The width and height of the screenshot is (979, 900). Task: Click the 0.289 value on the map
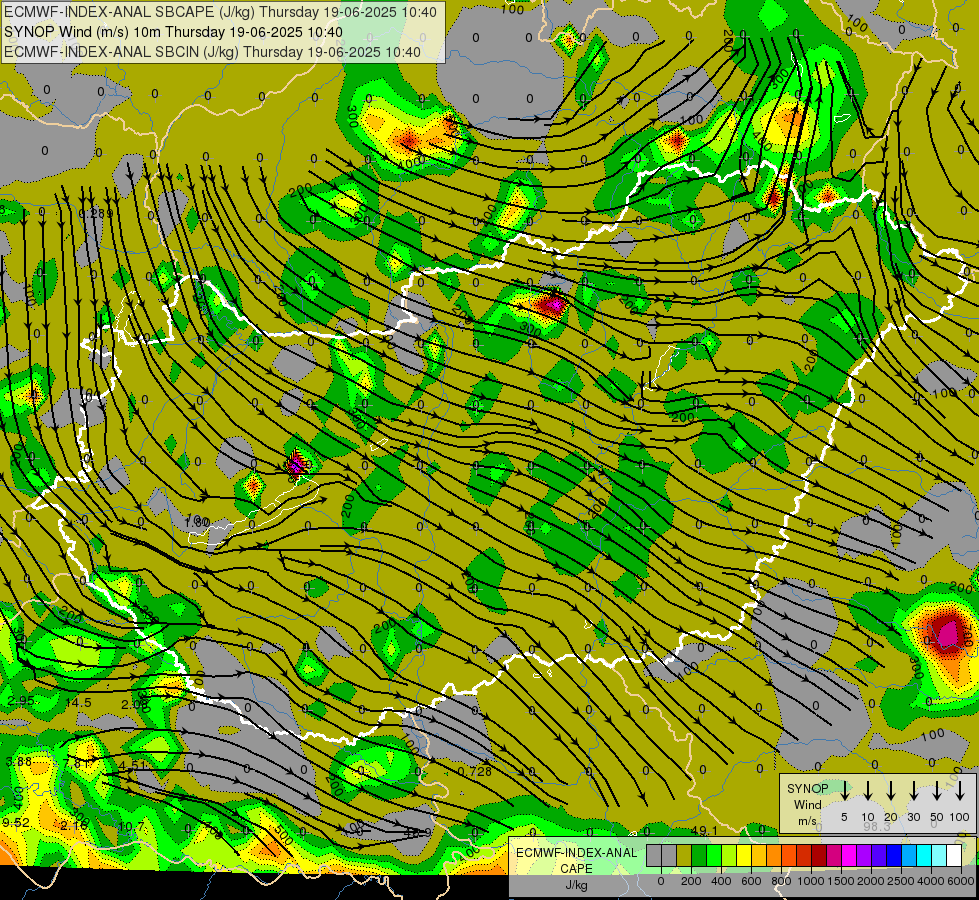(96, 213)
